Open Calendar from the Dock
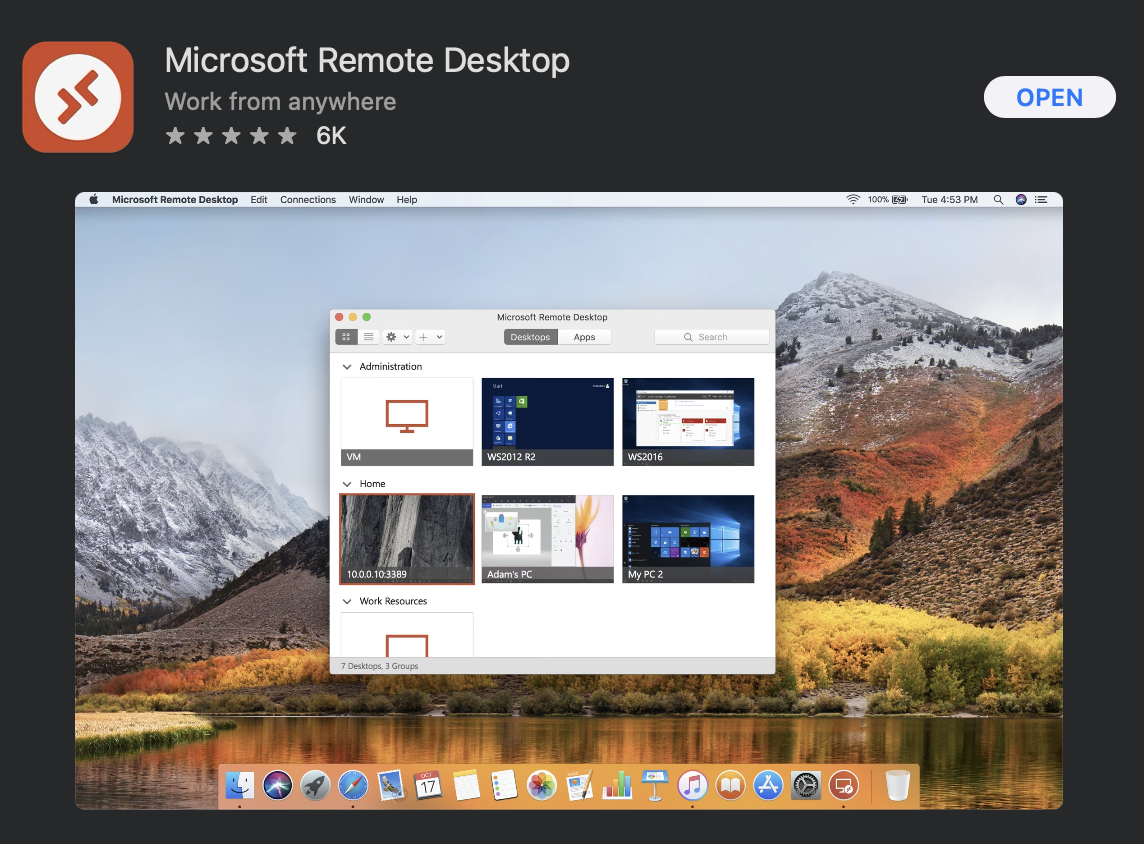This screenshot has height=844, width=1144. 428,786
